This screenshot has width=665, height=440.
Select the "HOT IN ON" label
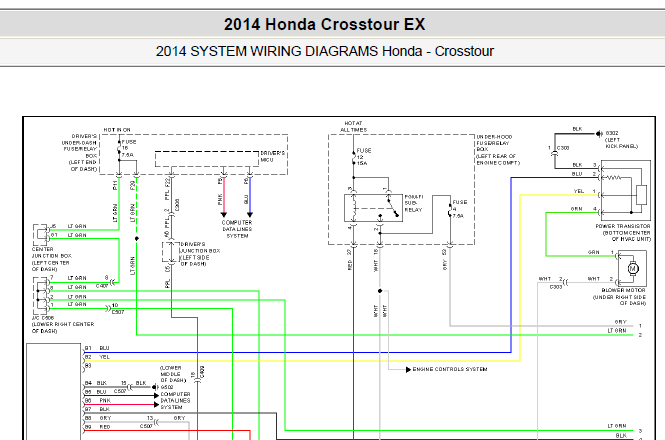(117, 129)
